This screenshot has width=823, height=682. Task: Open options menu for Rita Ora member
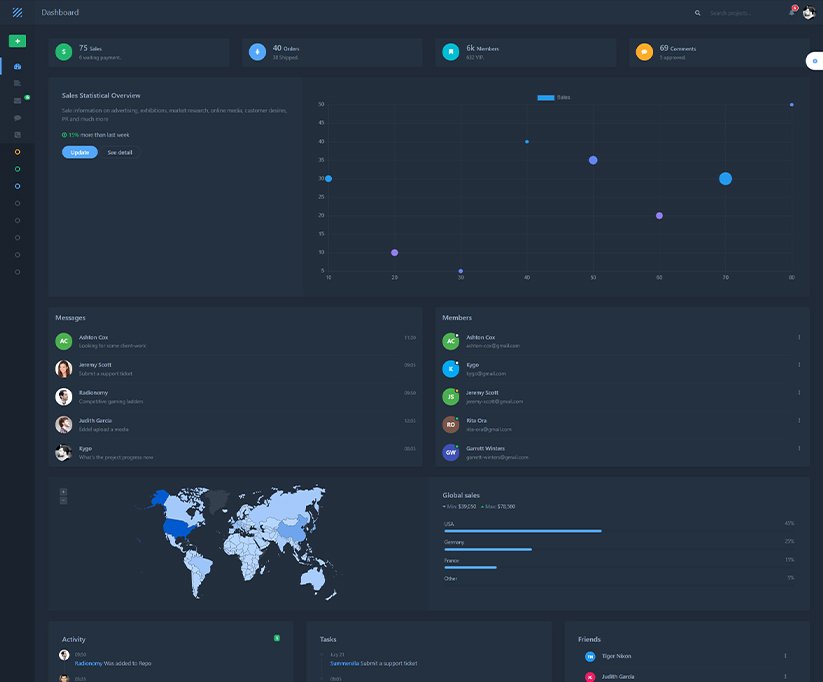(x=799, y=420)
